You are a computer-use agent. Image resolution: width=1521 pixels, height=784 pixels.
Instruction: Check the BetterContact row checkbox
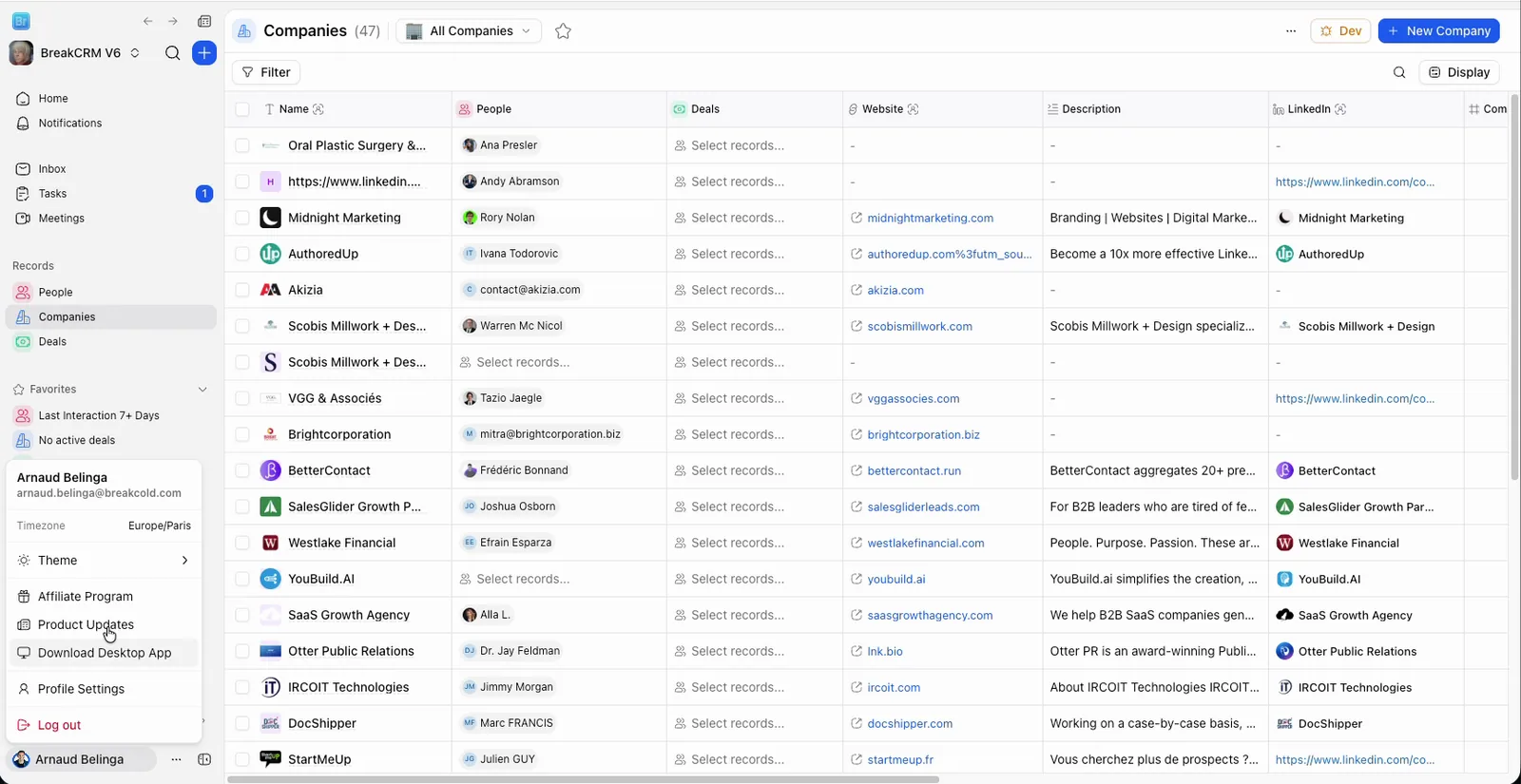click(242, 470)
